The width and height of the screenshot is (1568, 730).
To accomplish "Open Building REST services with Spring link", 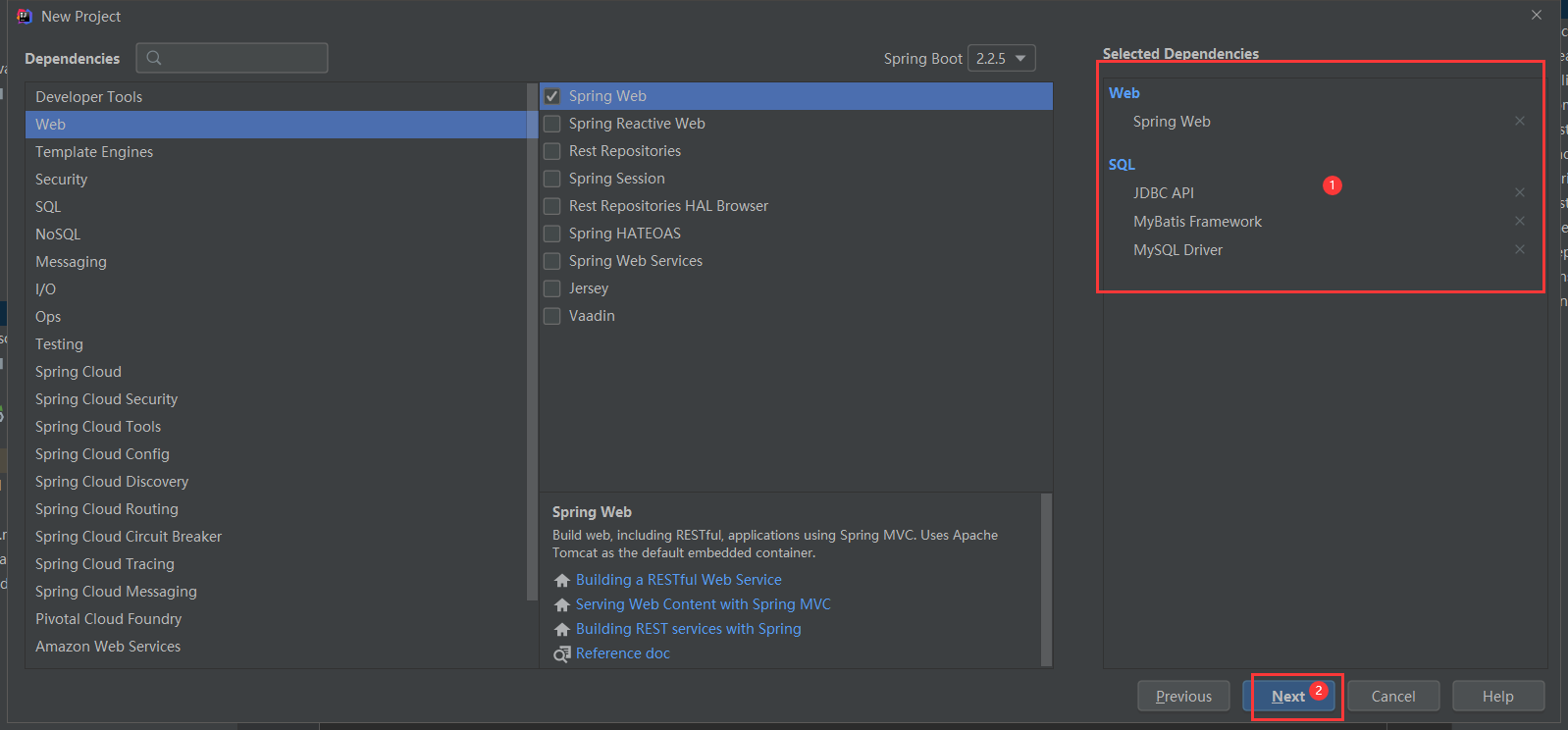I will point(689,629).
